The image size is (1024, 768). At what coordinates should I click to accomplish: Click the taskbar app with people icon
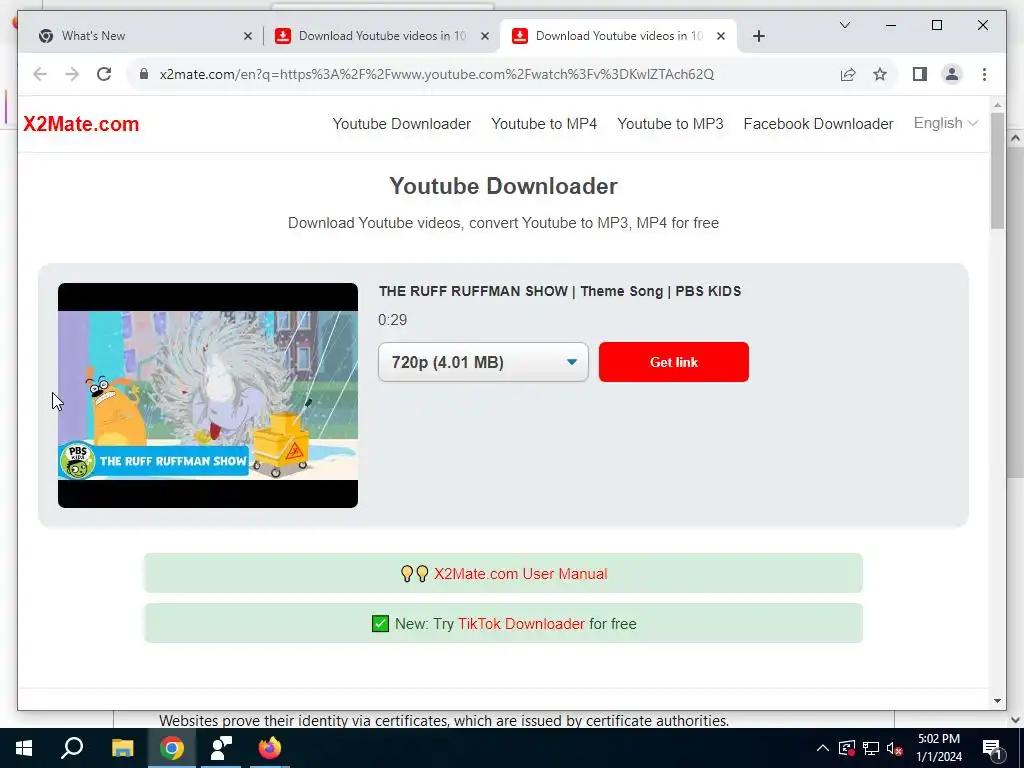click(x=221, y=748)
